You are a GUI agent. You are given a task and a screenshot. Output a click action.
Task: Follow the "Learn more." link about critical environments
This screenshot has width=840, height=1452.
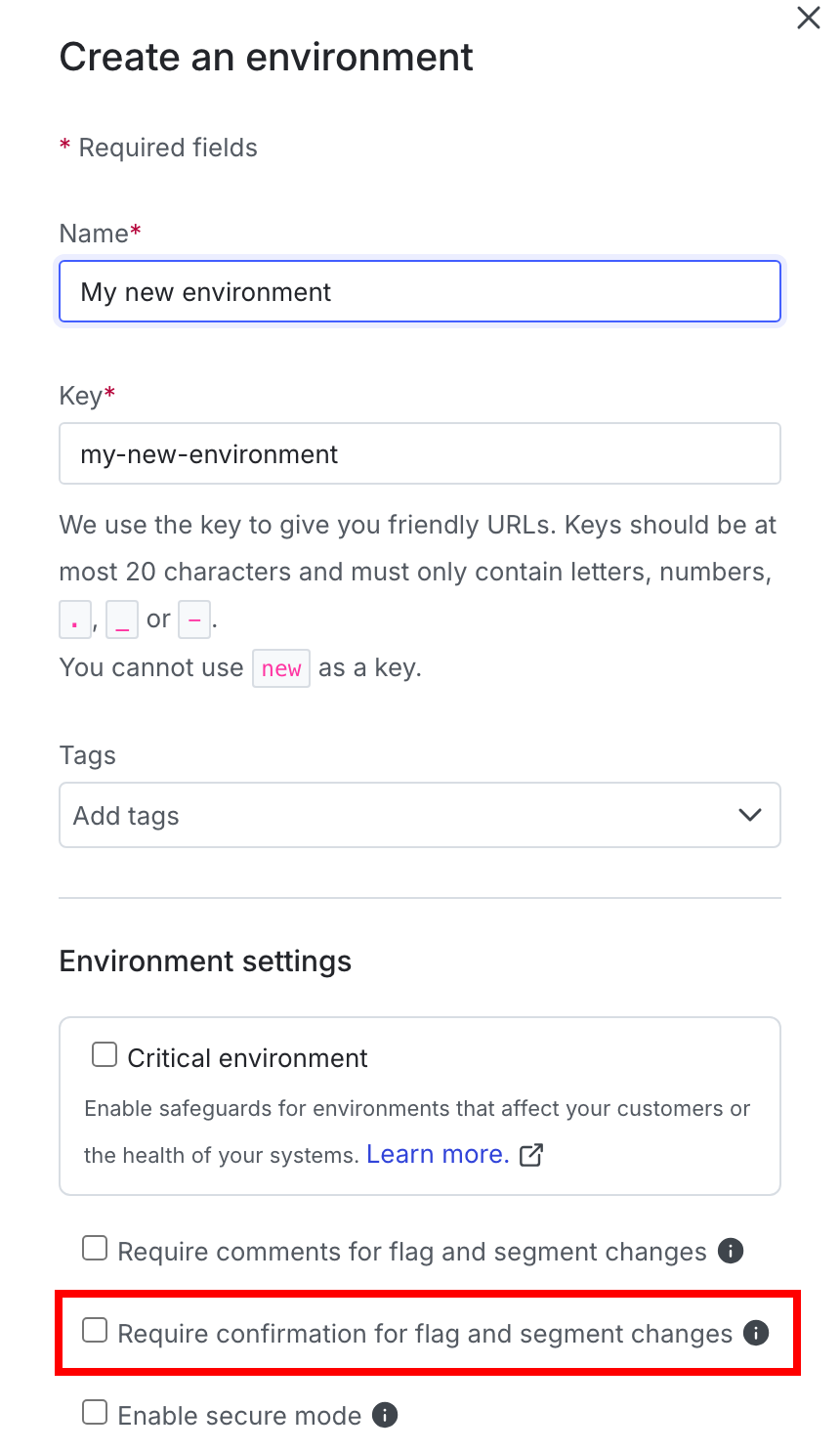click(x=438, y=1154)
